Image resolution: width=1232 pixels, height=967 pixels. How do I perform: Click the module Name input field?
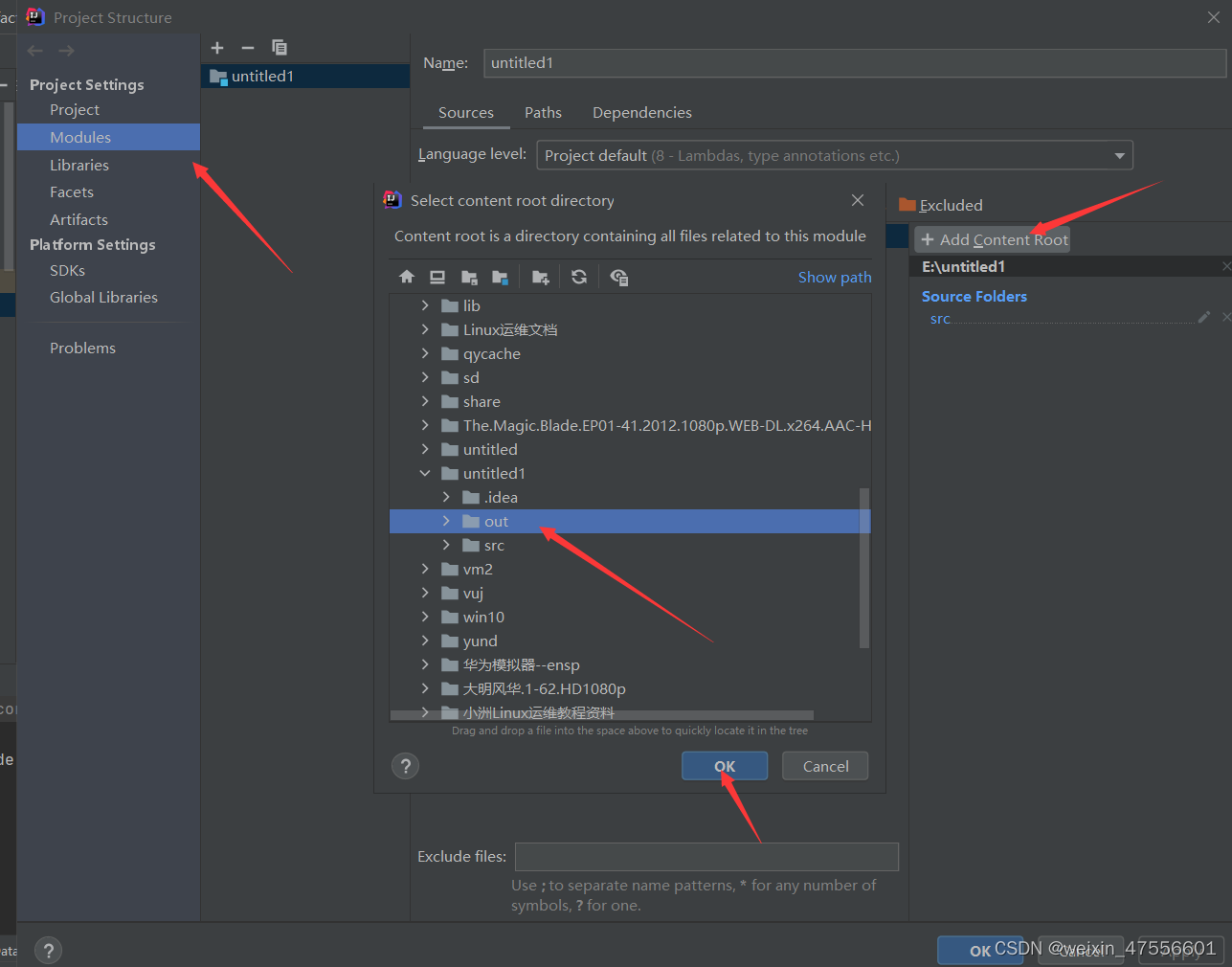click(855, 63)
